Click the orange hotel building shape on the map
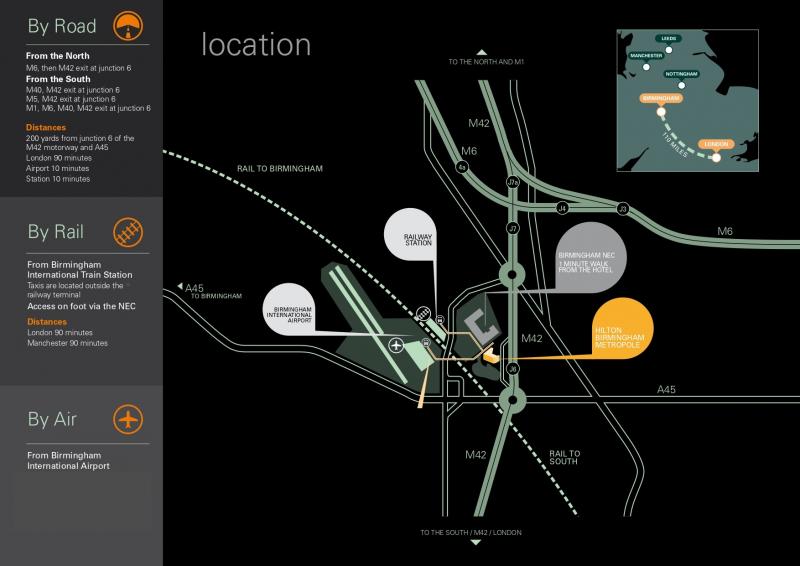The width and height of the screenshot is (800, 566). click(490, 357)
